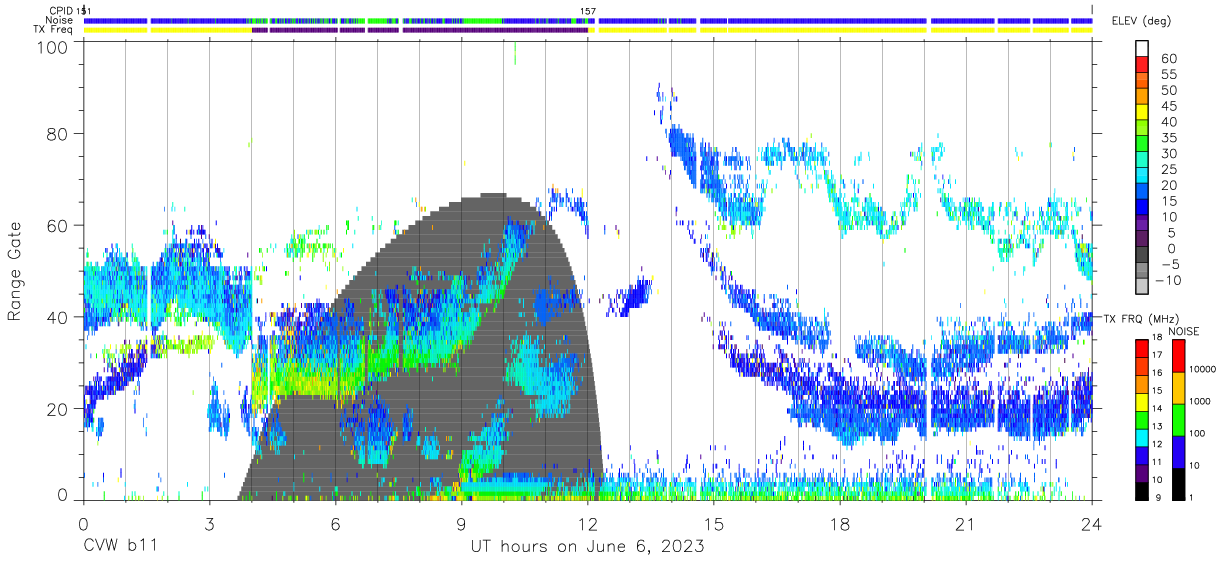This screenshot has height=567, width=1228.
Task: Click NOISE colorbar label '1000'
Action: [x=1198, y=402]
